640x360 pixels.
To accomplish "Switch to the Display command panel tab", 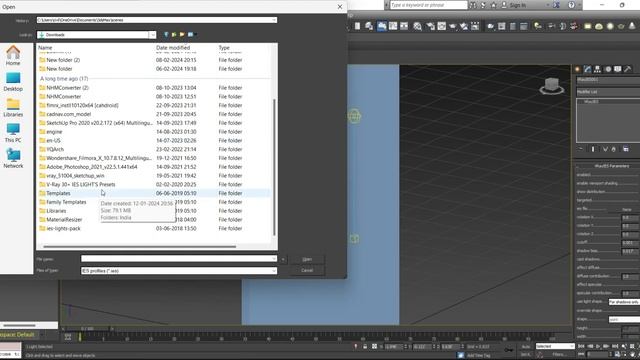I will [618, 69].
